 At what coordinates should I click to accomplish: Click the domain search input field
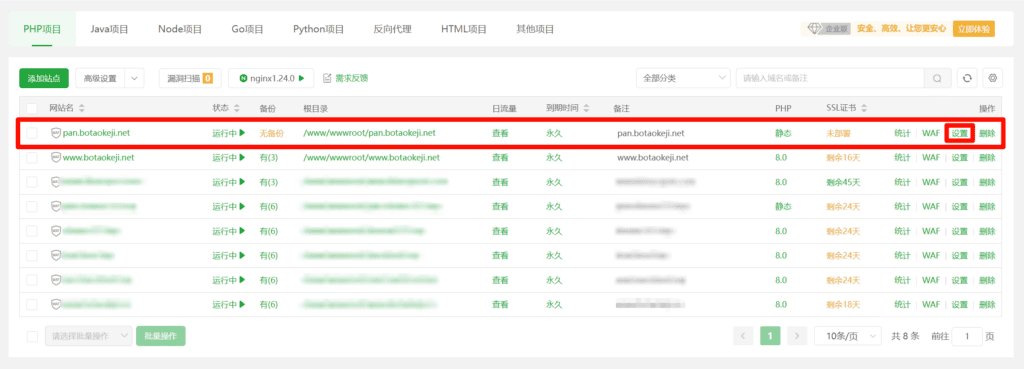pos(830,78)
